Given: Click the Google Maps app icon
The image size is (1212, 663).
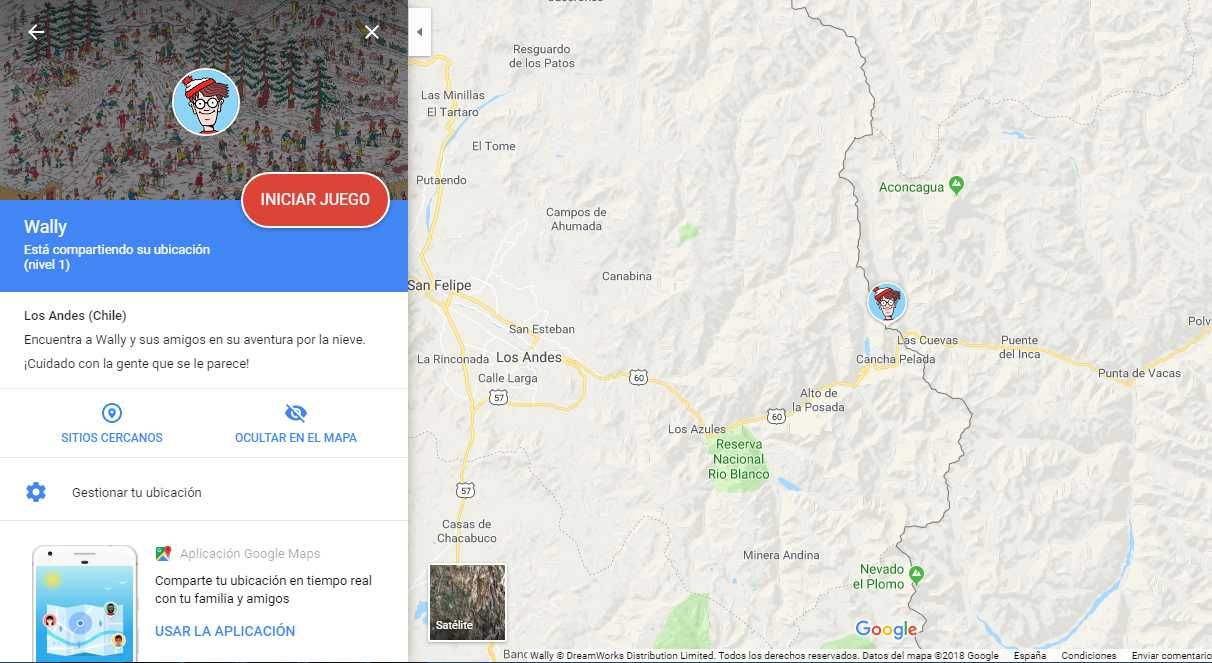Looking at the screenshot, I should coord(163,553).
